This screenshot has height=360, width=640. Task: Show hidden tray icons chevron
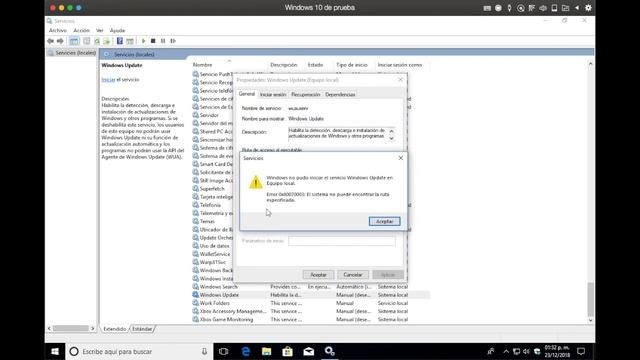click(506, 351)
